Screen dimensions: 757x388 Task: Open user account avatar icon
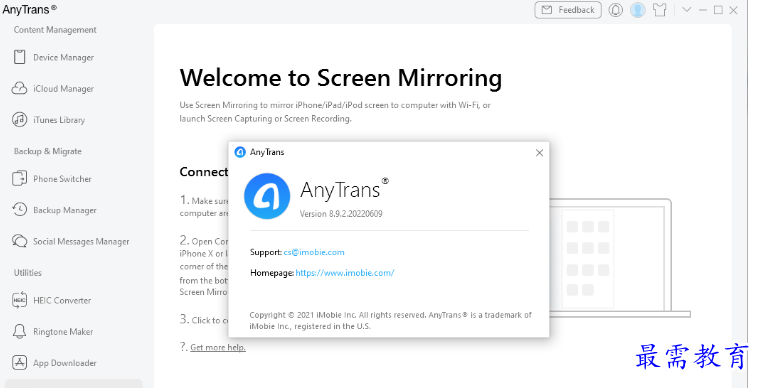[638, 10]
